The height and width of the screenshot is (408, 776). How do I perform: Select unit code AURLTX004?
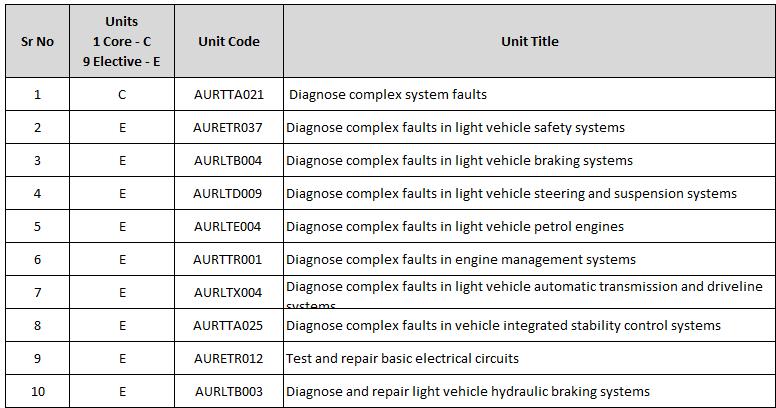pos(228,293)
